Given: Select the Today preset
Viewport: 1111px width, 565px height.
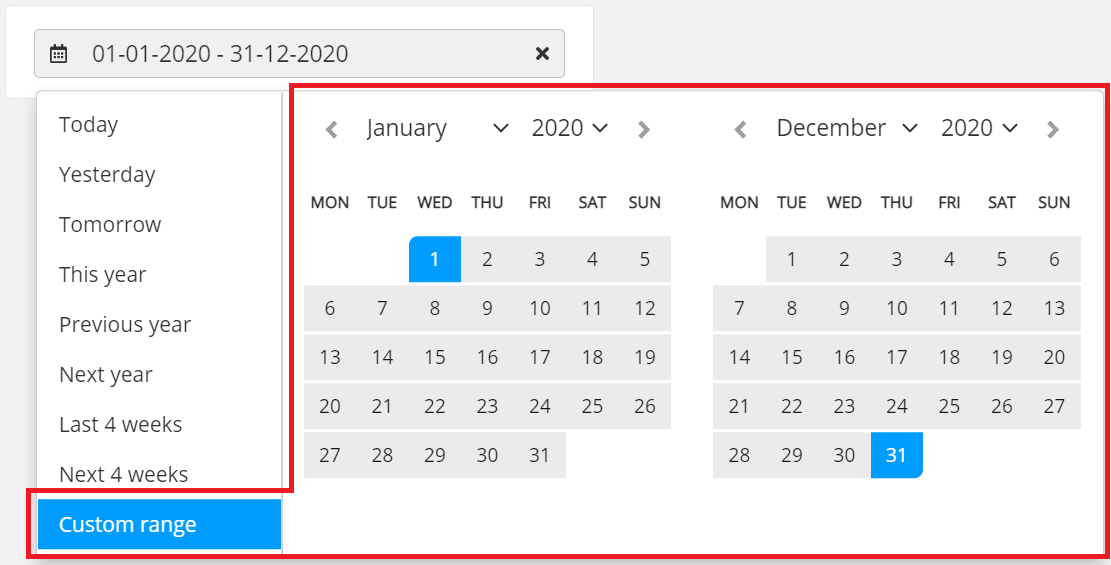Looking at the screenshot, I should click(89, 125).
